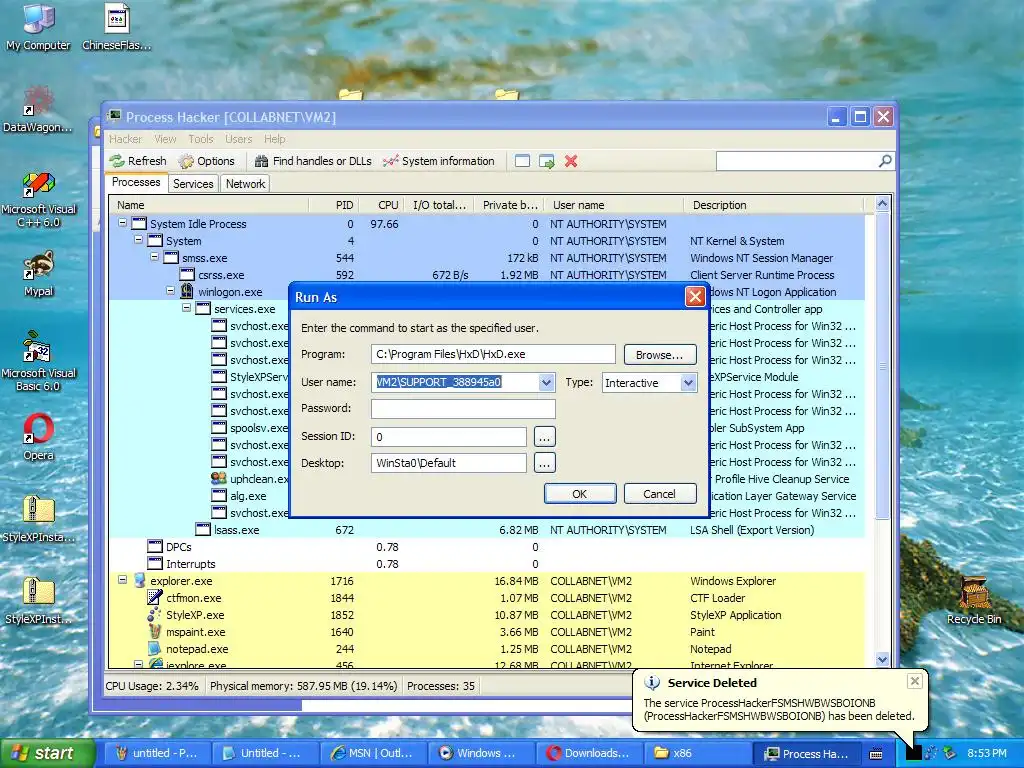
Task: Open the Hacker menu
Action: click(125, 139)
